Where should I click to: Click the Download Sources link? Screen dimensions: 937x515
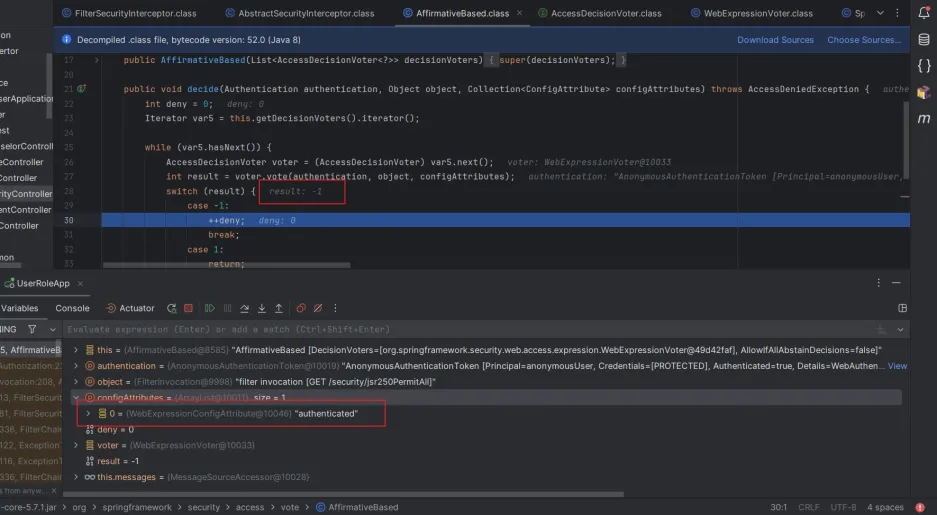pos(775,40)
